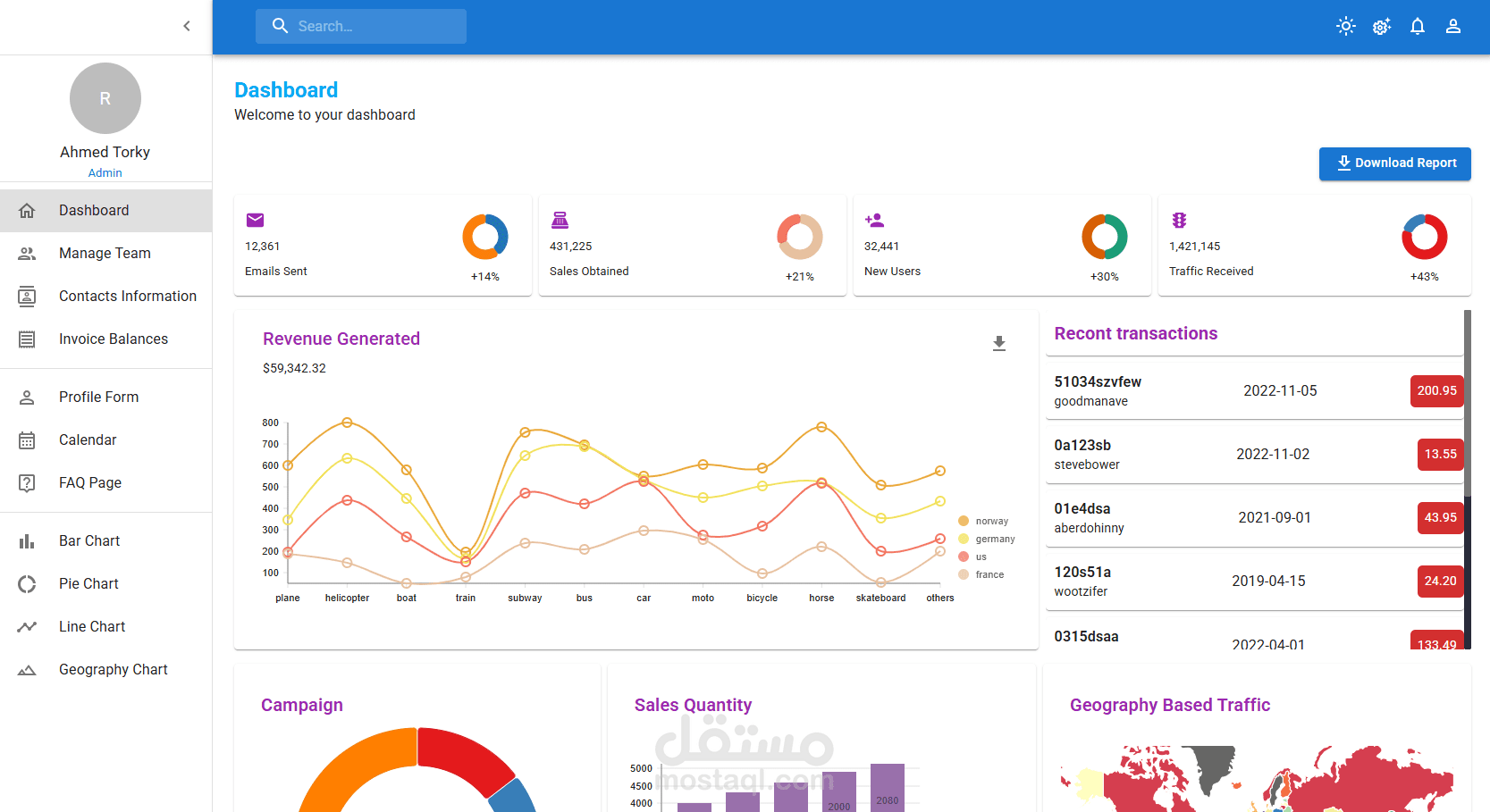Click the Manage Team people icon
1490x812 pixels.
click(x=27, y=253)
